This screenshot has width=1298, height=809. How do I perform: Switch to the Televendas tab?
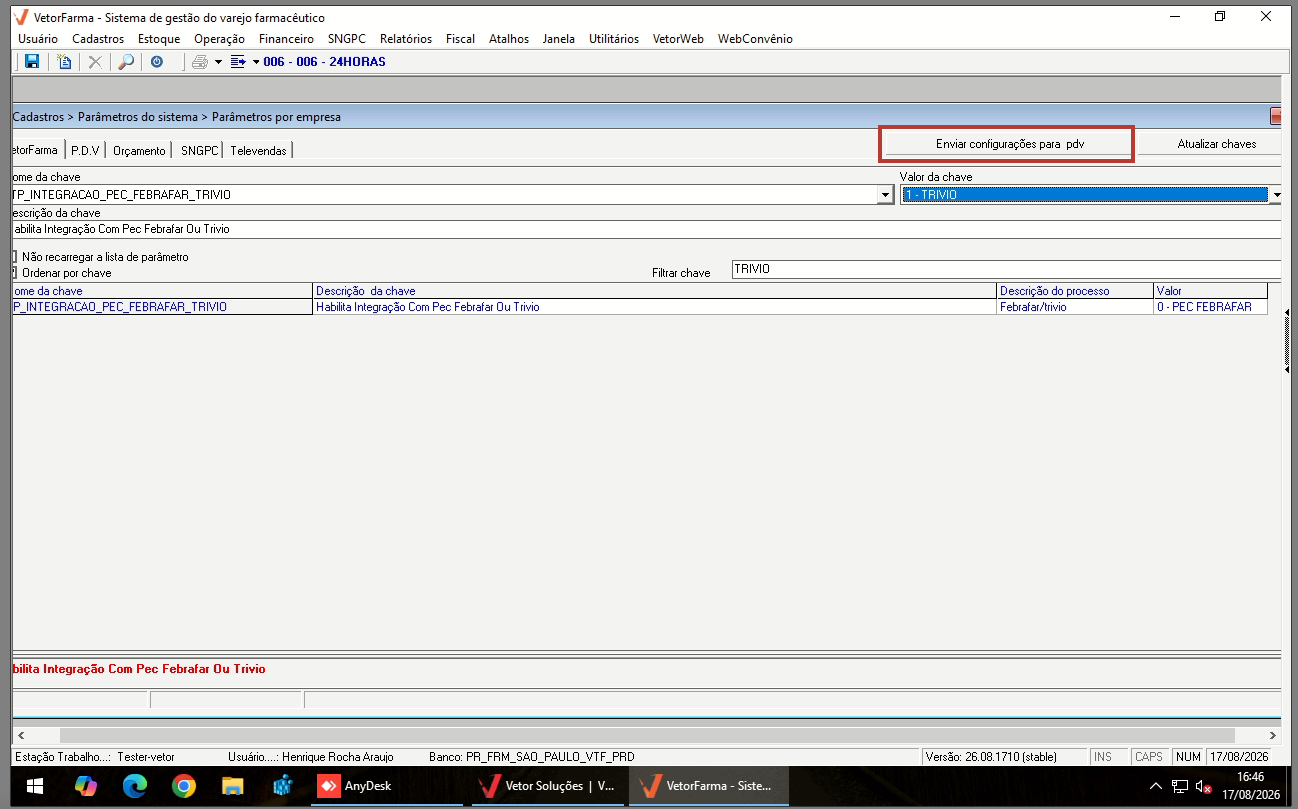[x=258, y=150]
